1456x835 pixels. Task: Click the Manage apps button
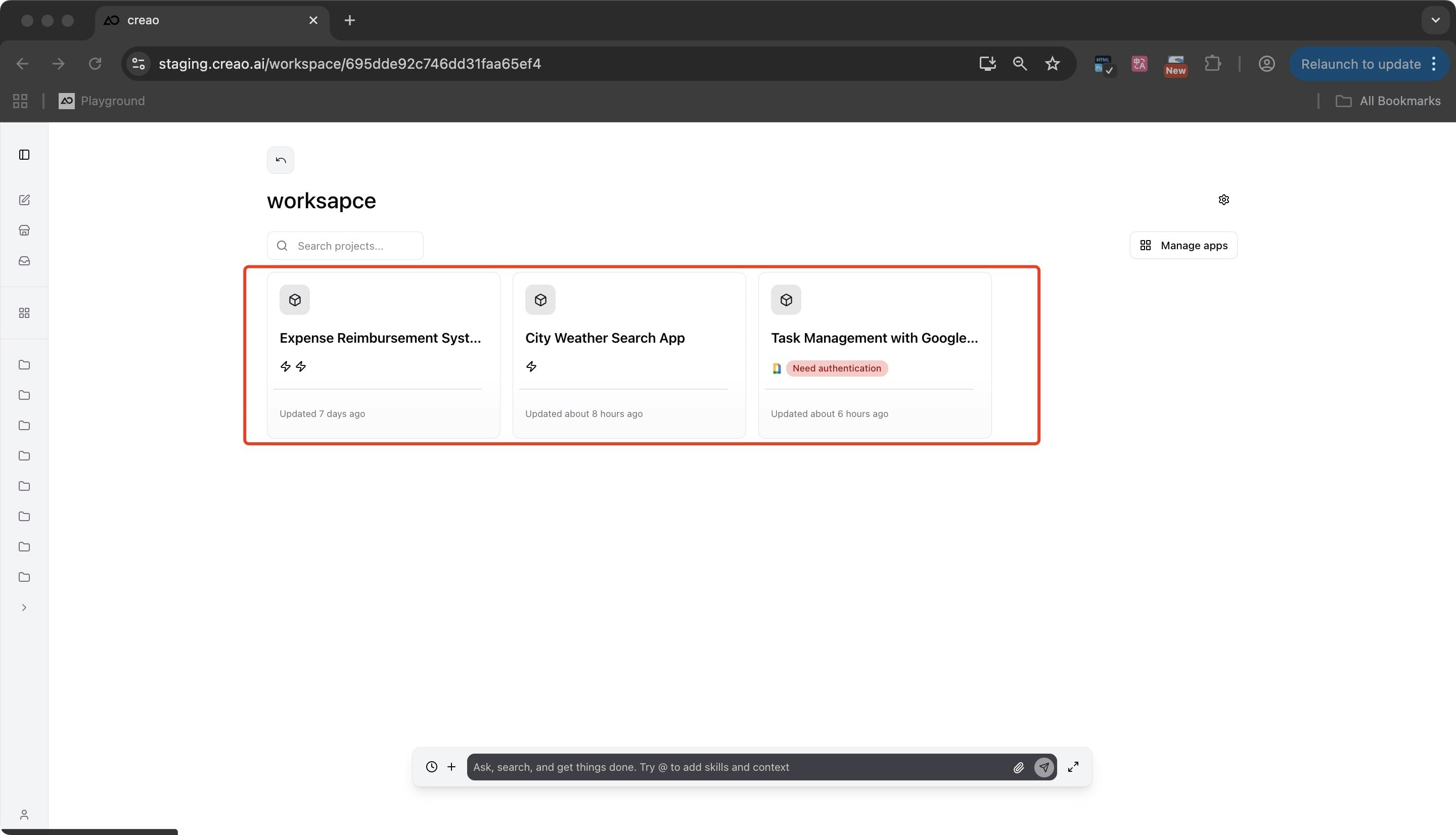pyautogui.click(x=1183, y=246)
